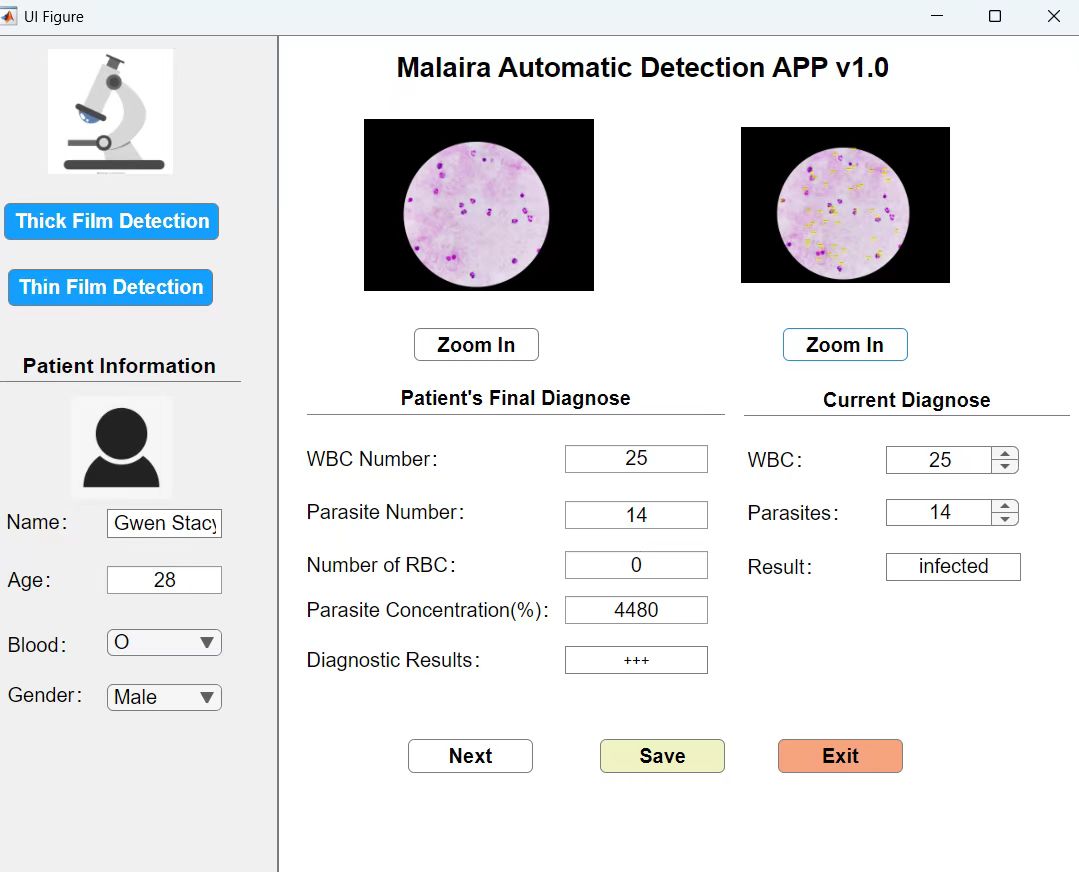Click the Next button
Screen dimensions: 1079x872
tap(470, 756)
